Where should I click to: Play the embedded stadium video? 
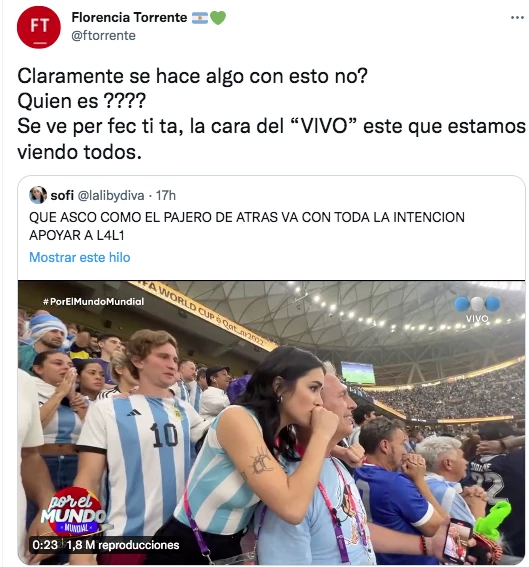coord(271,422)
